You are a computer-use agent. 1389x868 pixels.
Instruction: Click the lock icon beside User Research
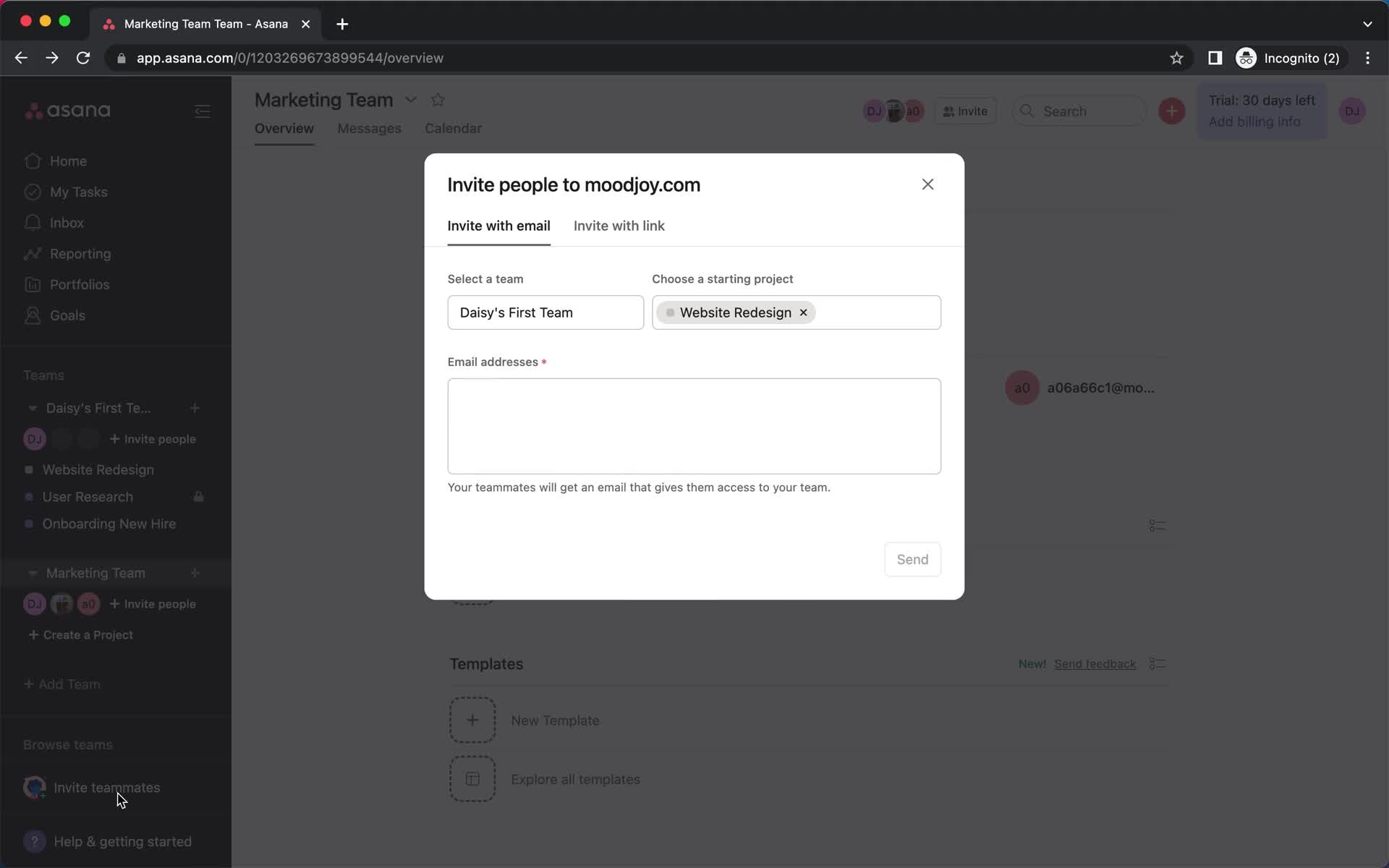tap(198, 497)
